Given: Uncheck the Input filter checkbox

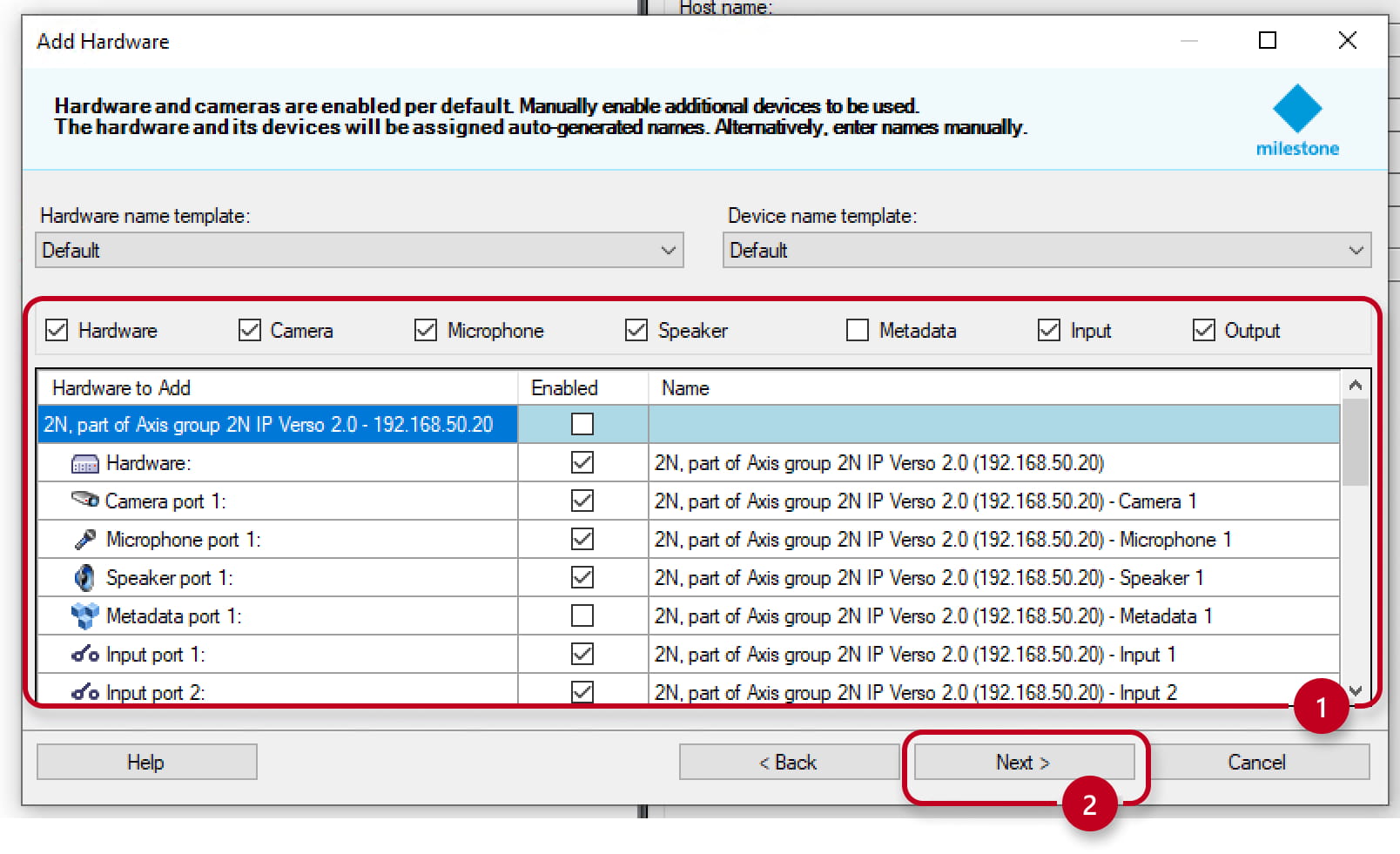Looking at the screenshot, I should (1049, 330).
